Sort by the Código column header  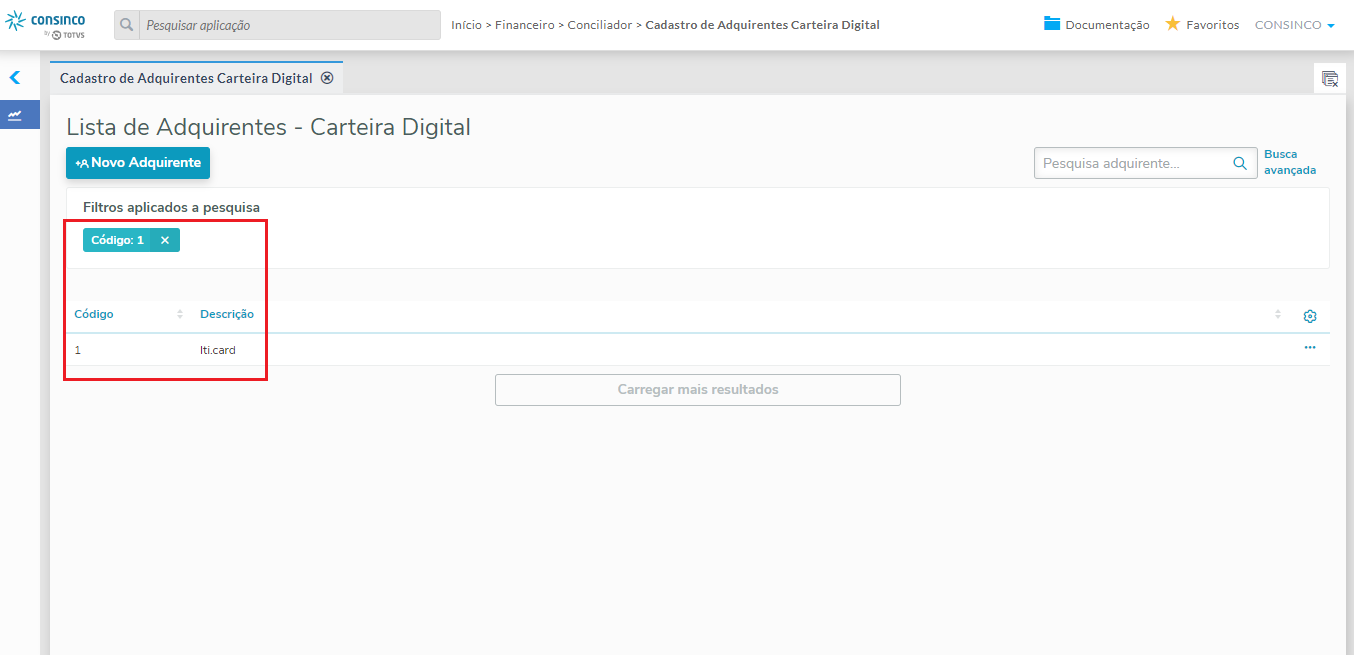94,314
